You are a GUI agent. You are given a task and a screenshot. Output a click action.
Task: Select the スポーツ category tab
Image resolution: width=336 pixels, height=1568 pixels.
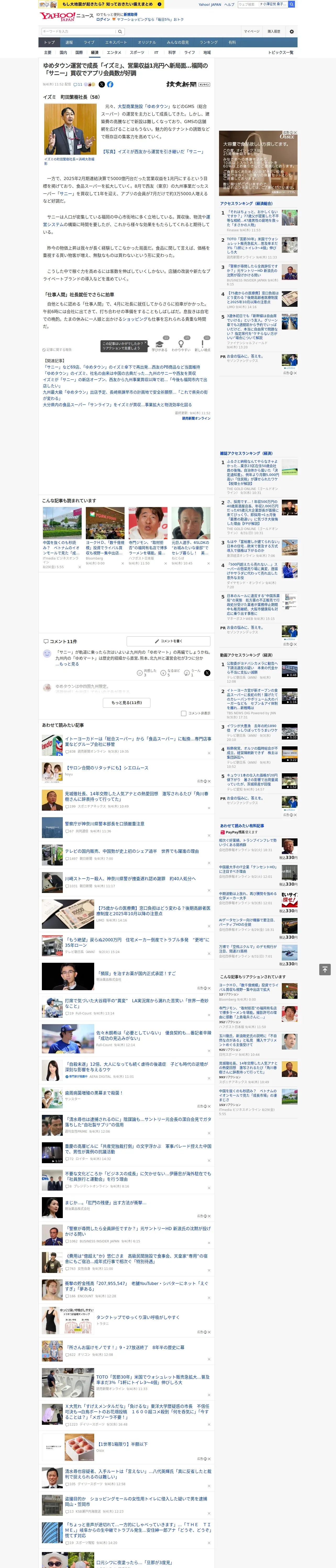click(x=137, y=53)
